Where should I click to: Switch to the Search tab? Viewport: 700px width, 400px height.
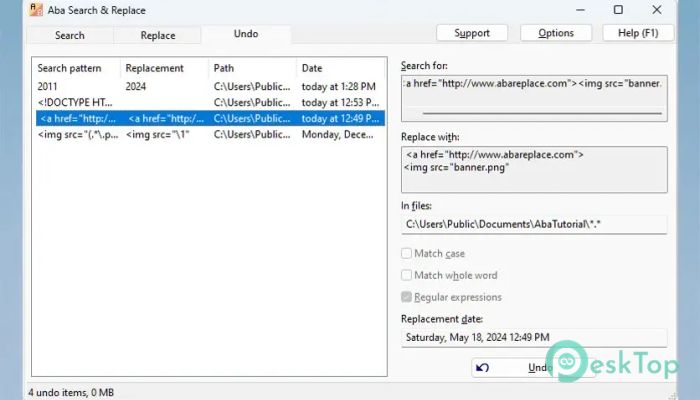pyautogui.click(x=70, y=35)
